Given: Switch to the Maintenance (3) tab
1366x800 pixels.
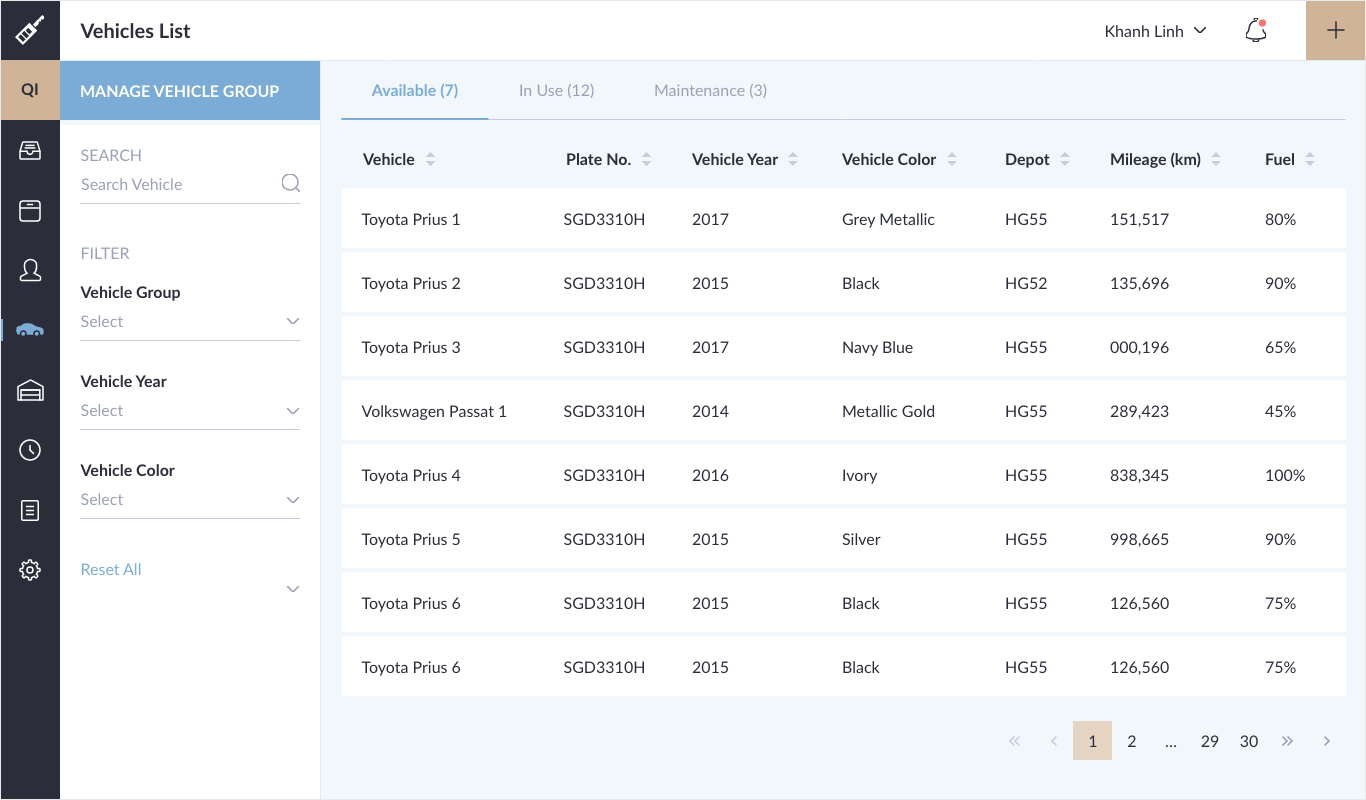Looking at the screenshot, I should 710,90.
